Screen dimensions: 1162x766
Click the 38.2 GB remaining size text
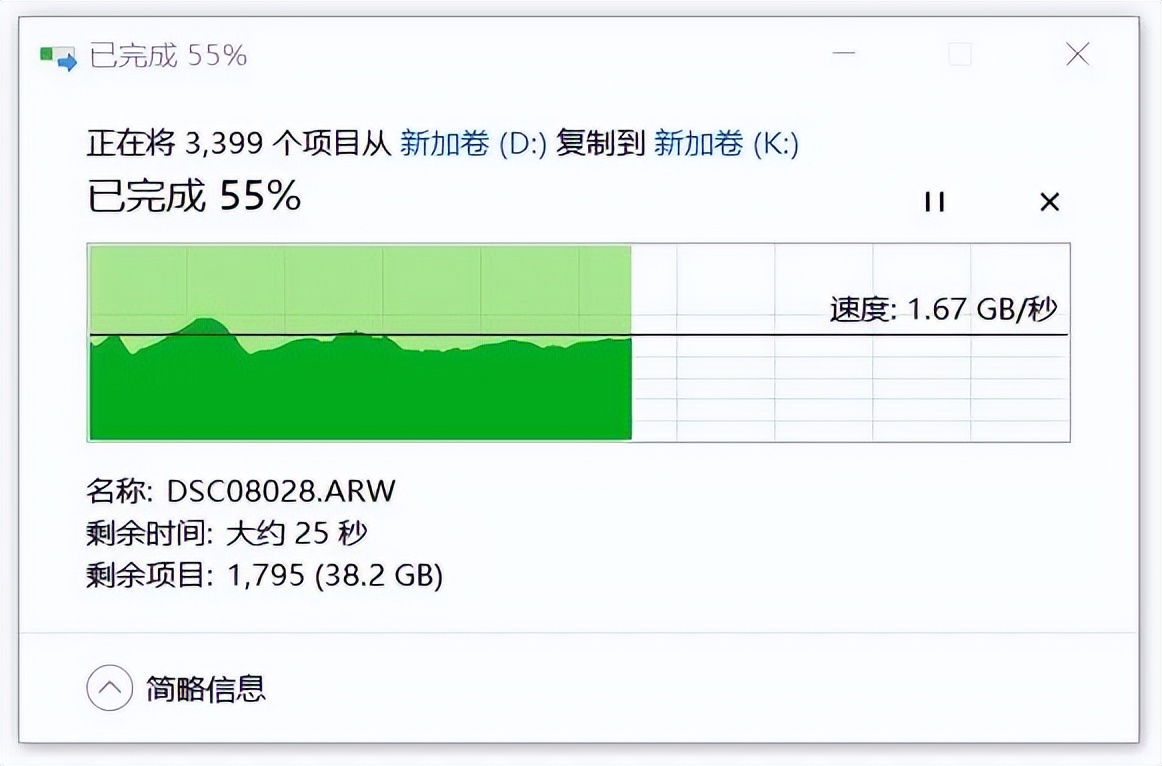378,575
